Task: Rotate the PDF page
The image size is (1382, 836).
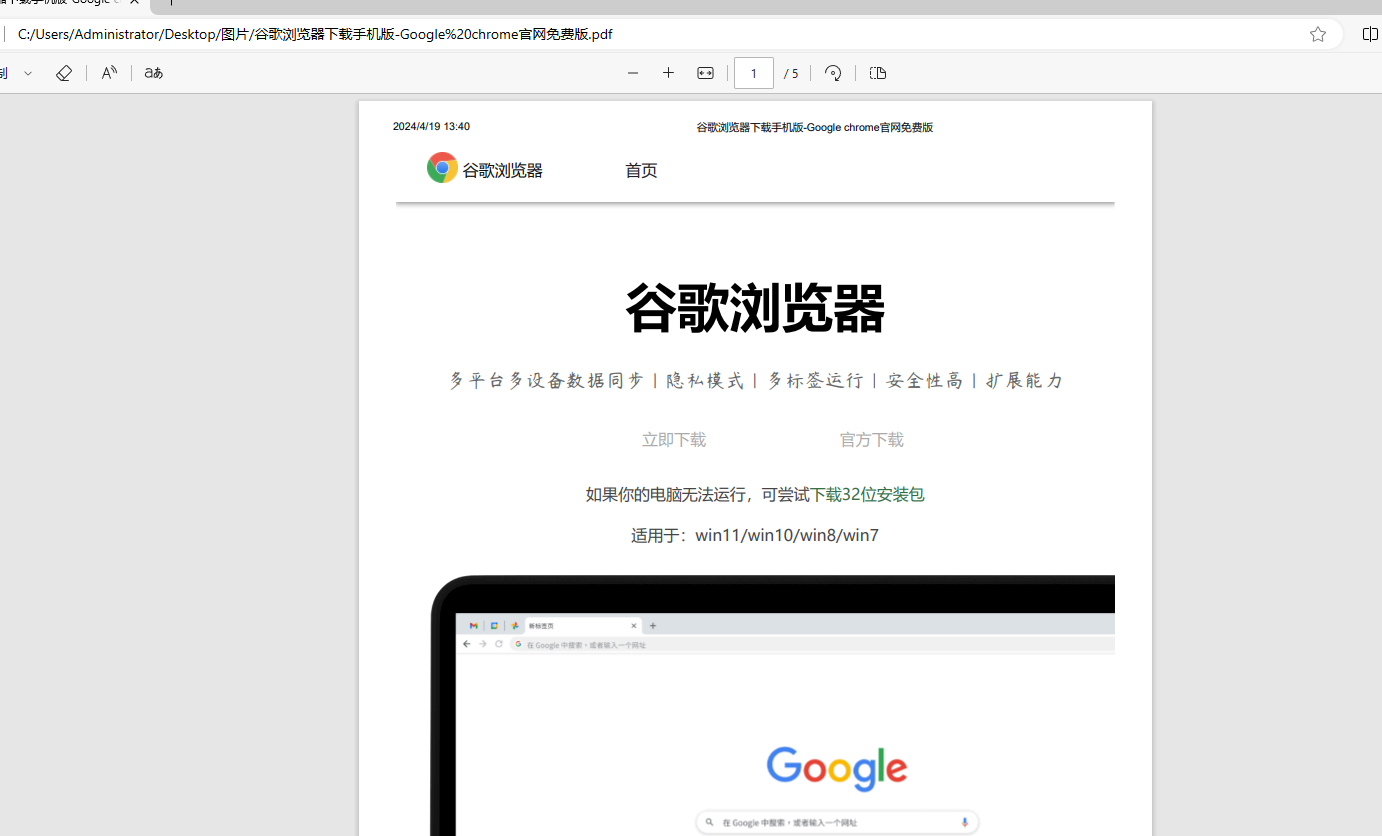Action: coord(833,73)
